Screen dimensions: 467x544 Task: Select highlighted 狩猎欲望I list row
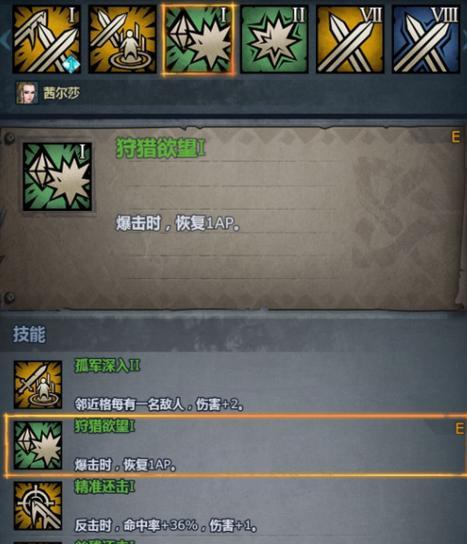235,445
